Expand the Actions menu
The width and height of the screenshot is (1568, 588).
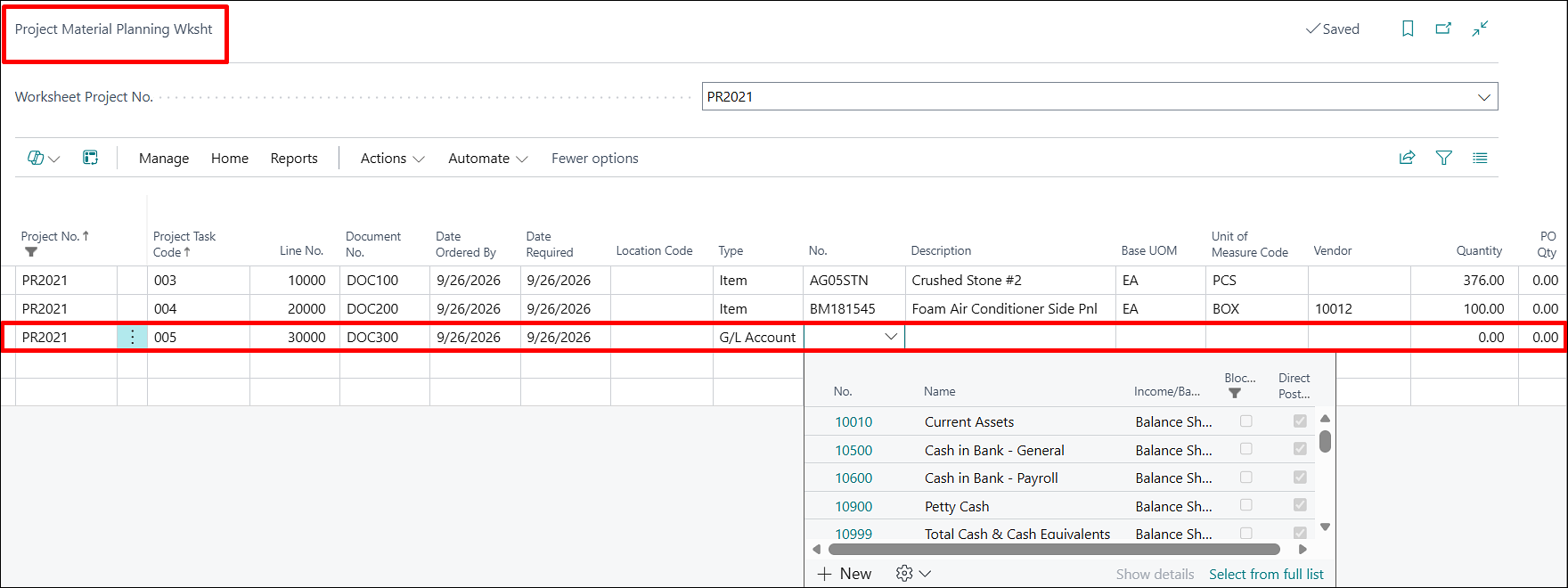tap(392, 158)
